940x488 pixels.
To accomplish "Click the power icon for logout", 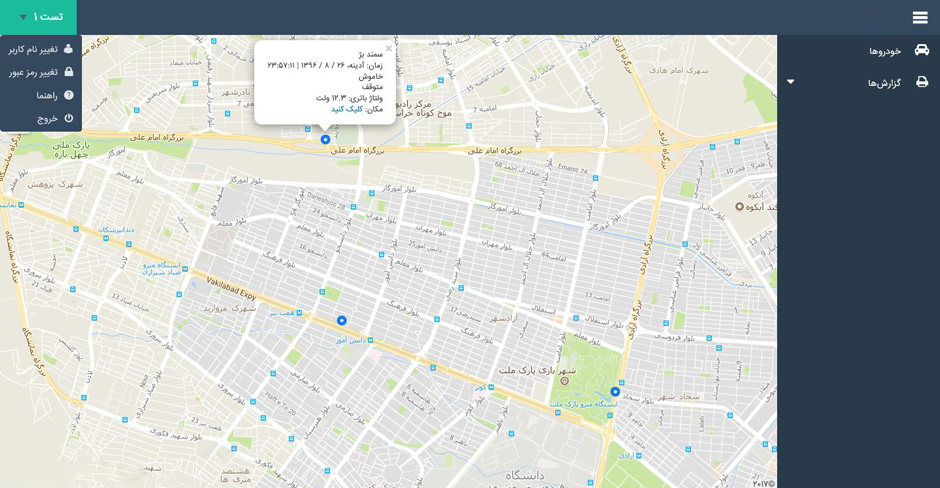I will [x=69, y=118].
